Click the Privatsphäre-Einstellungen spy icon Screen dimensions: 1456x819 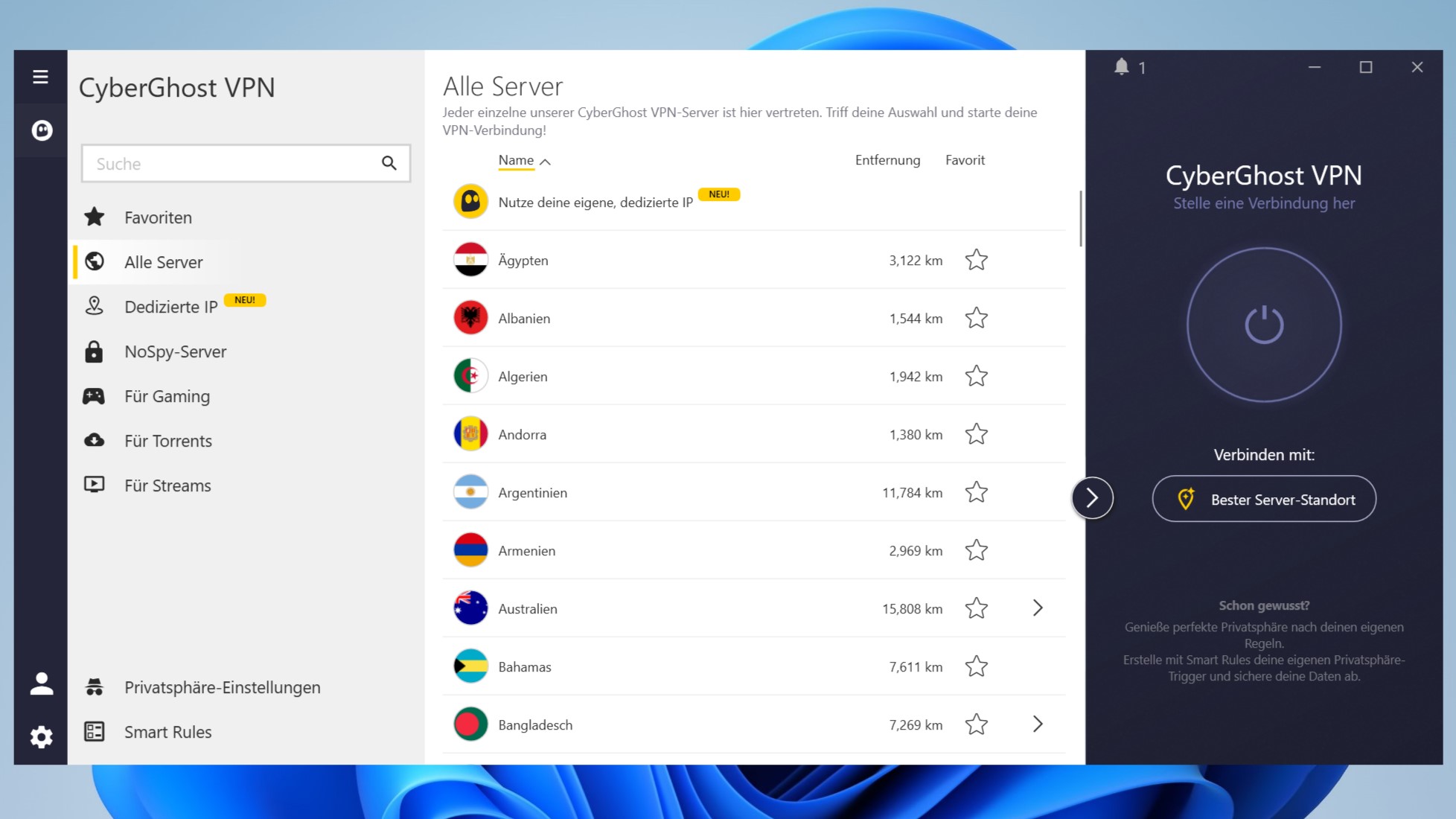(94, 686)
